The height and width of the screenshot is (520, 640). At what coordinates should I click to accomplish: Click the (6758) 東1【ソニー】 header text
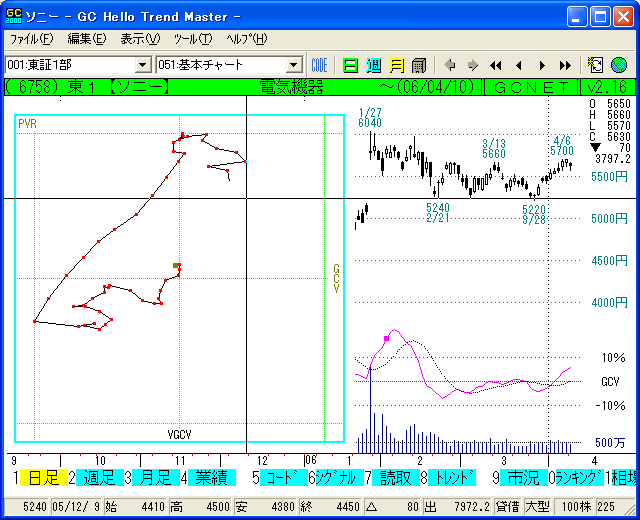(87, 87)
